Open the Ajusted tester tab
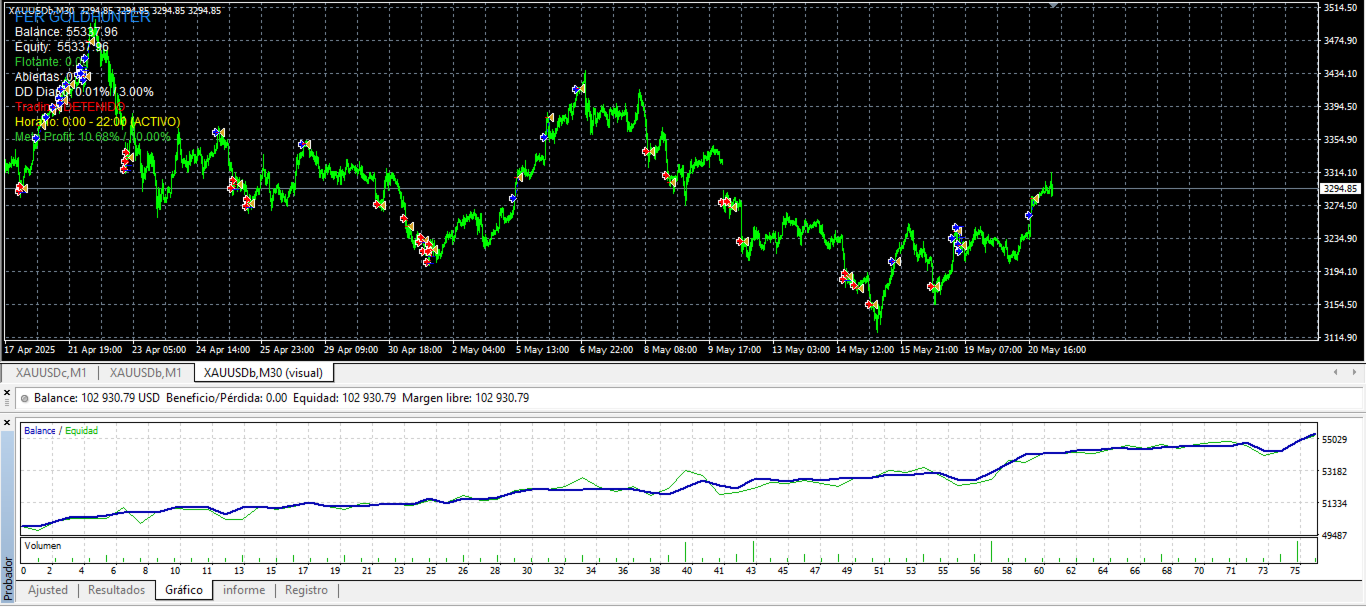The image size is (1366, 607). [48, 590]
